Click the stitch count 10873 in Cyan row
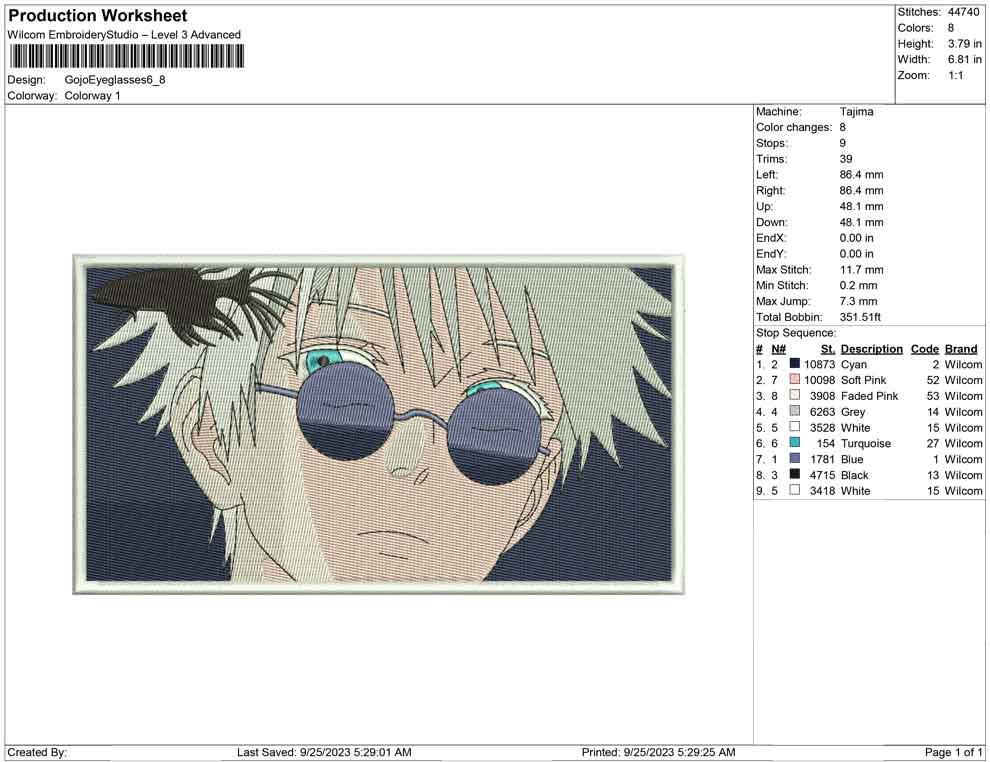The image size is (990, 762). tap(820, 364)
